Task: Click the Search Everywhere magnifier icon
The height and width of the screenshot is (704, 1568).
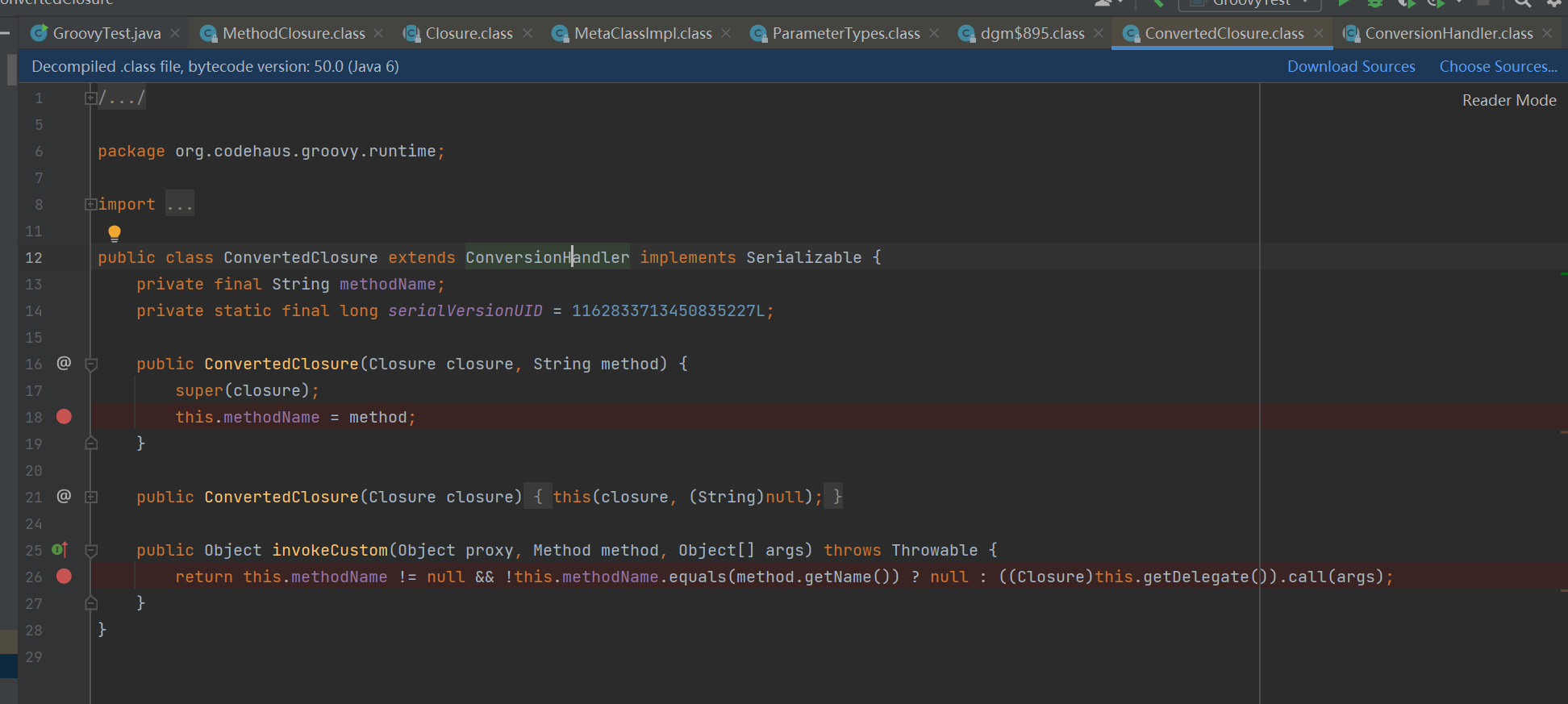Action: 1523,2
